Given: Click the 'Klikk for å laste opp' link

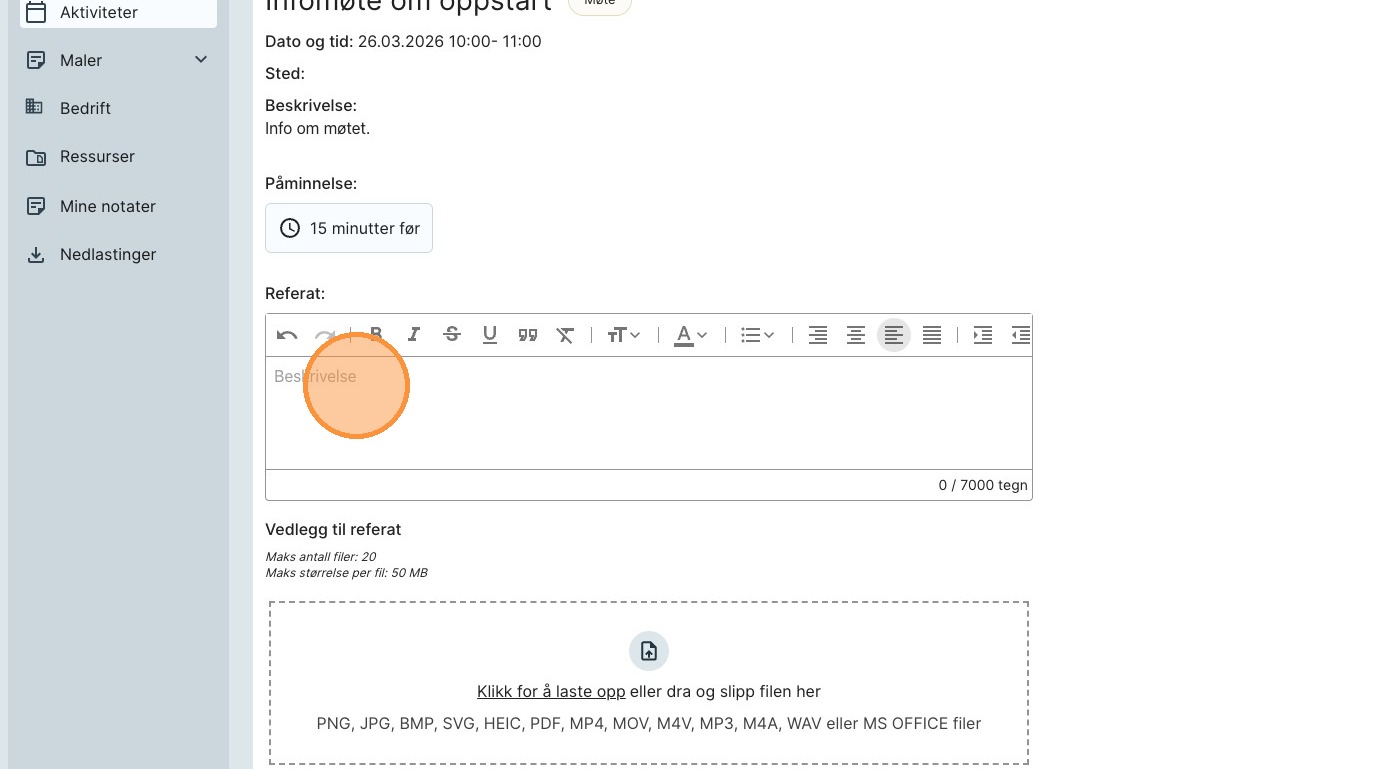Looking at the screenshot, I should 551,692.
